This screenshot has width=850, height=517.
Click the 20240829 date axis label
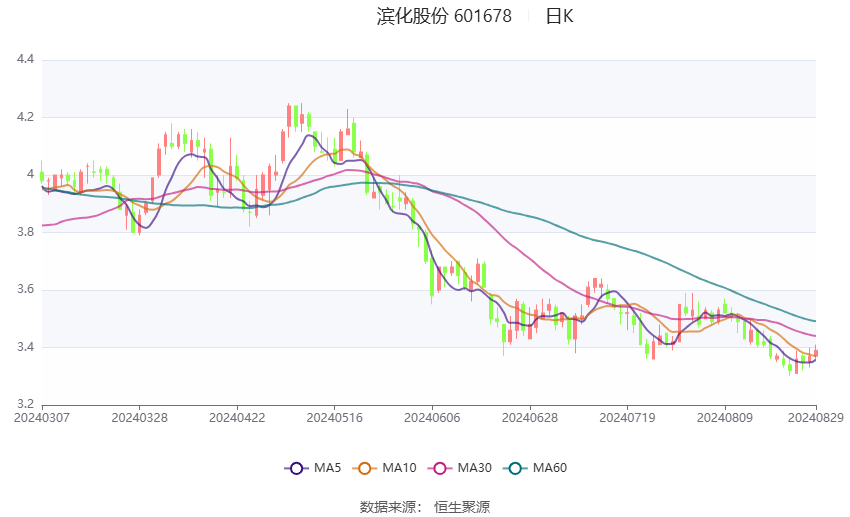click(x=816, y=418)
